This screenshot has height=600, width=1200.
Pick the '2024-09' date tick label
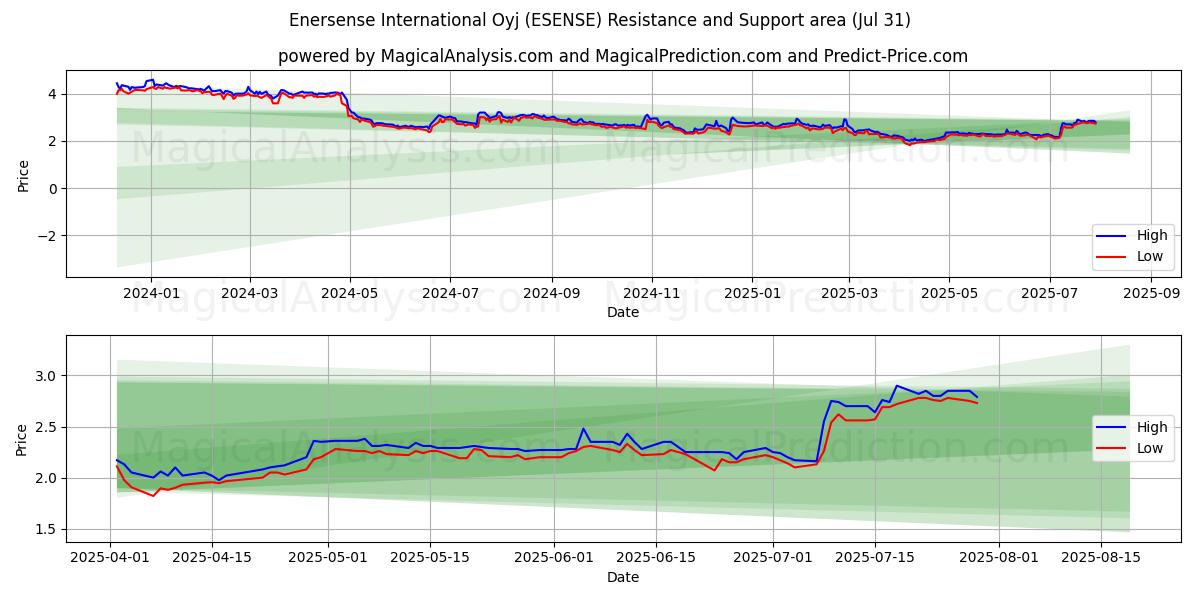point(551,294)
